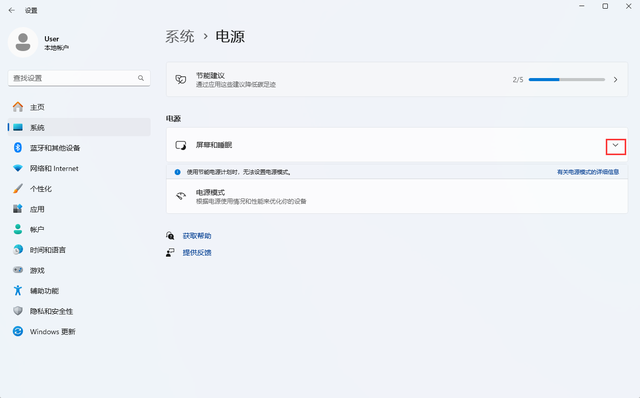
Task: Click the Wi-Fi network icon
Action: 18,168
